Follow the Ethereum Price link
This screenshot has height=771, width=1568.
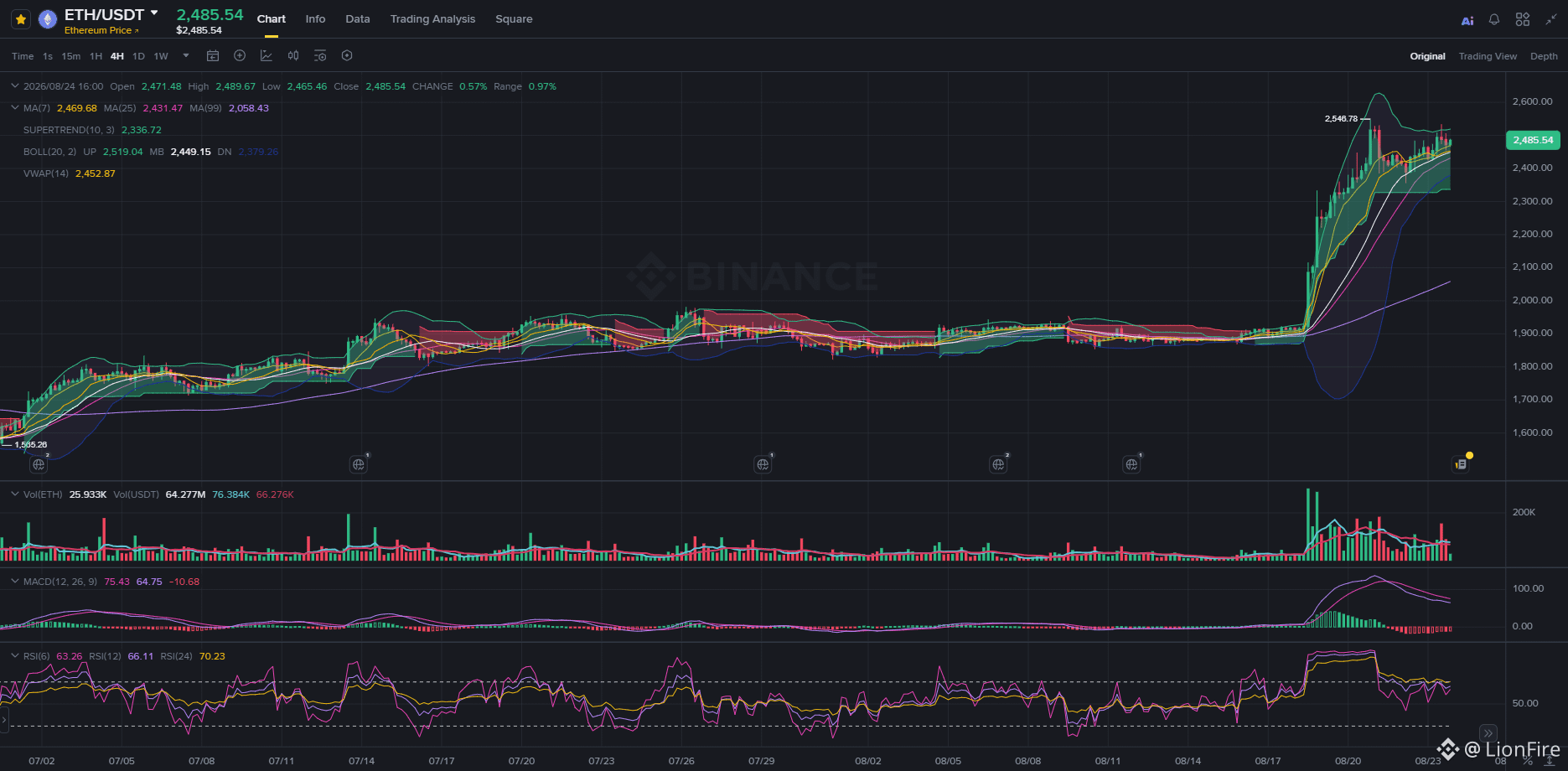click(x=101, y=30)
